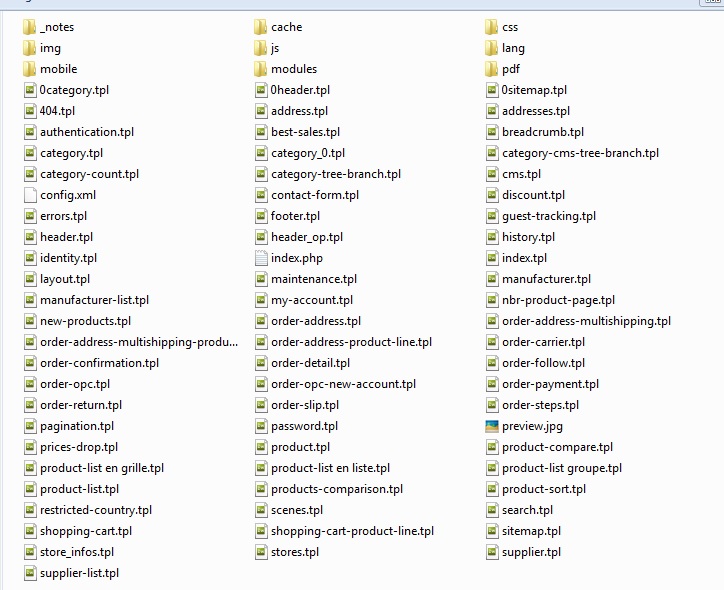Viewport: 724px width, 590px height.
Task: Click the index.tpl file icon
Action: coord(492,258)
